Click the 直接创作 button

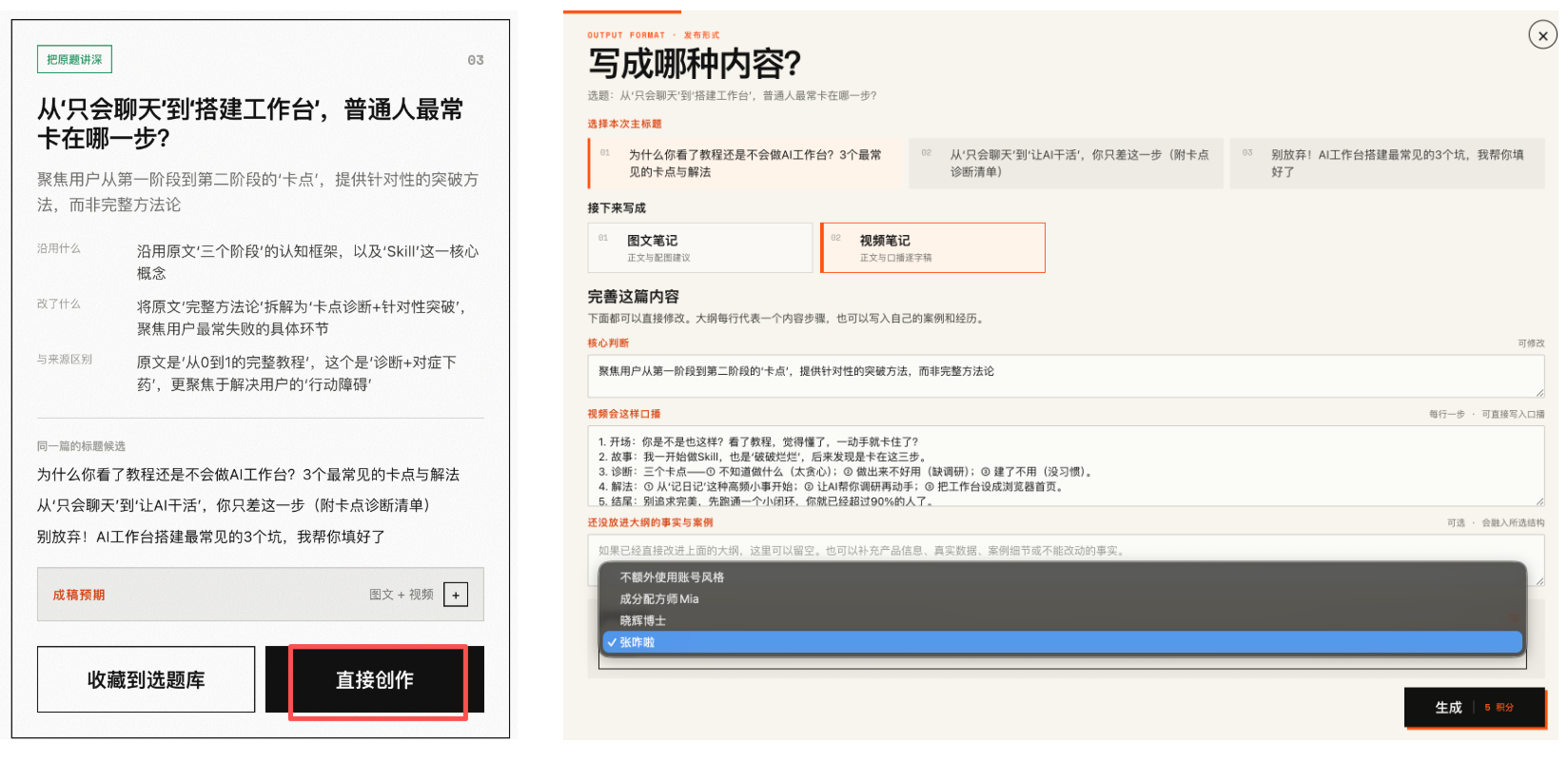pyautogui.click(x=375, y=679)
